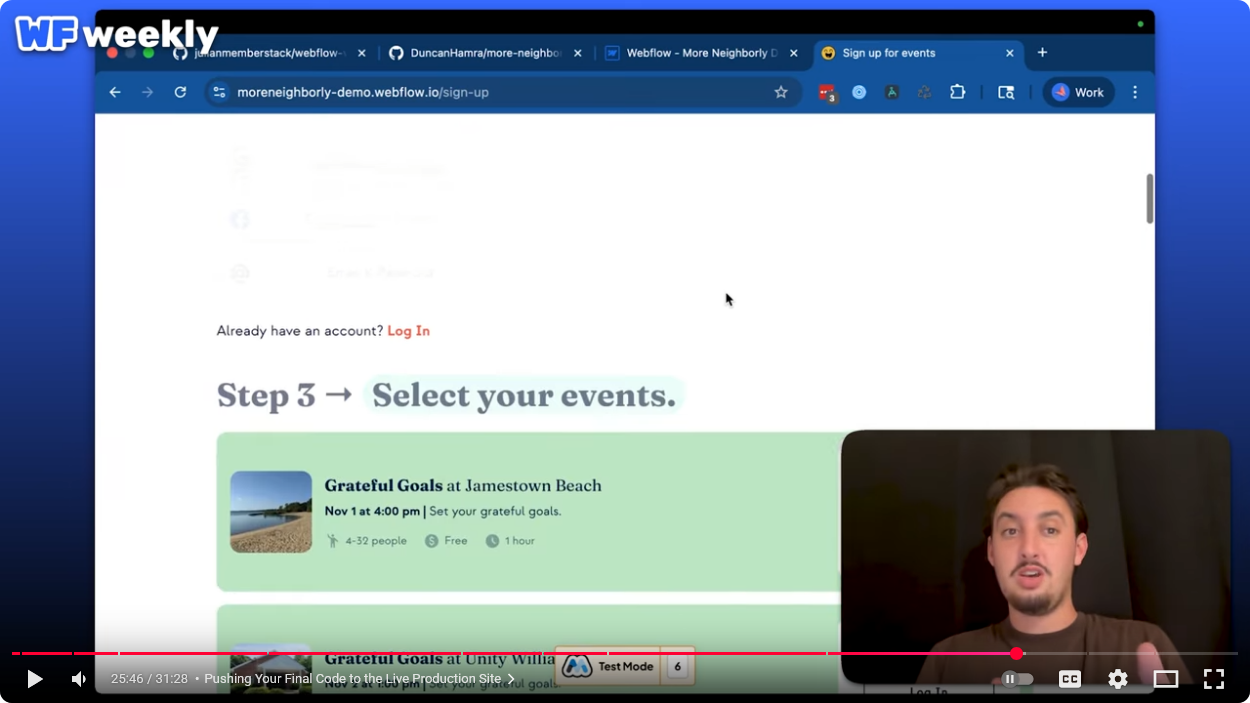Click the dark green extension icon
Viewport: 1250px width, 703px height.
tap(892, 92)
